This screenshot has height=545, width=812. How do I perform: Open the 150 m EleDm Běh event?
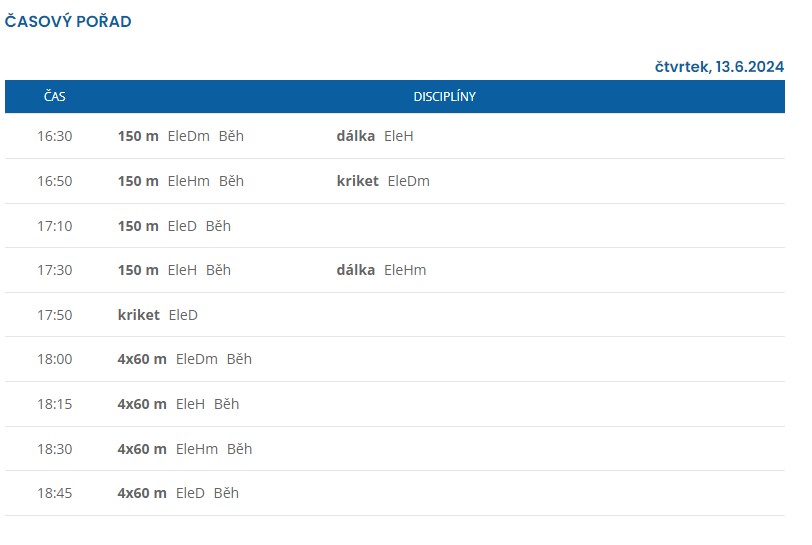click(180, 136)
